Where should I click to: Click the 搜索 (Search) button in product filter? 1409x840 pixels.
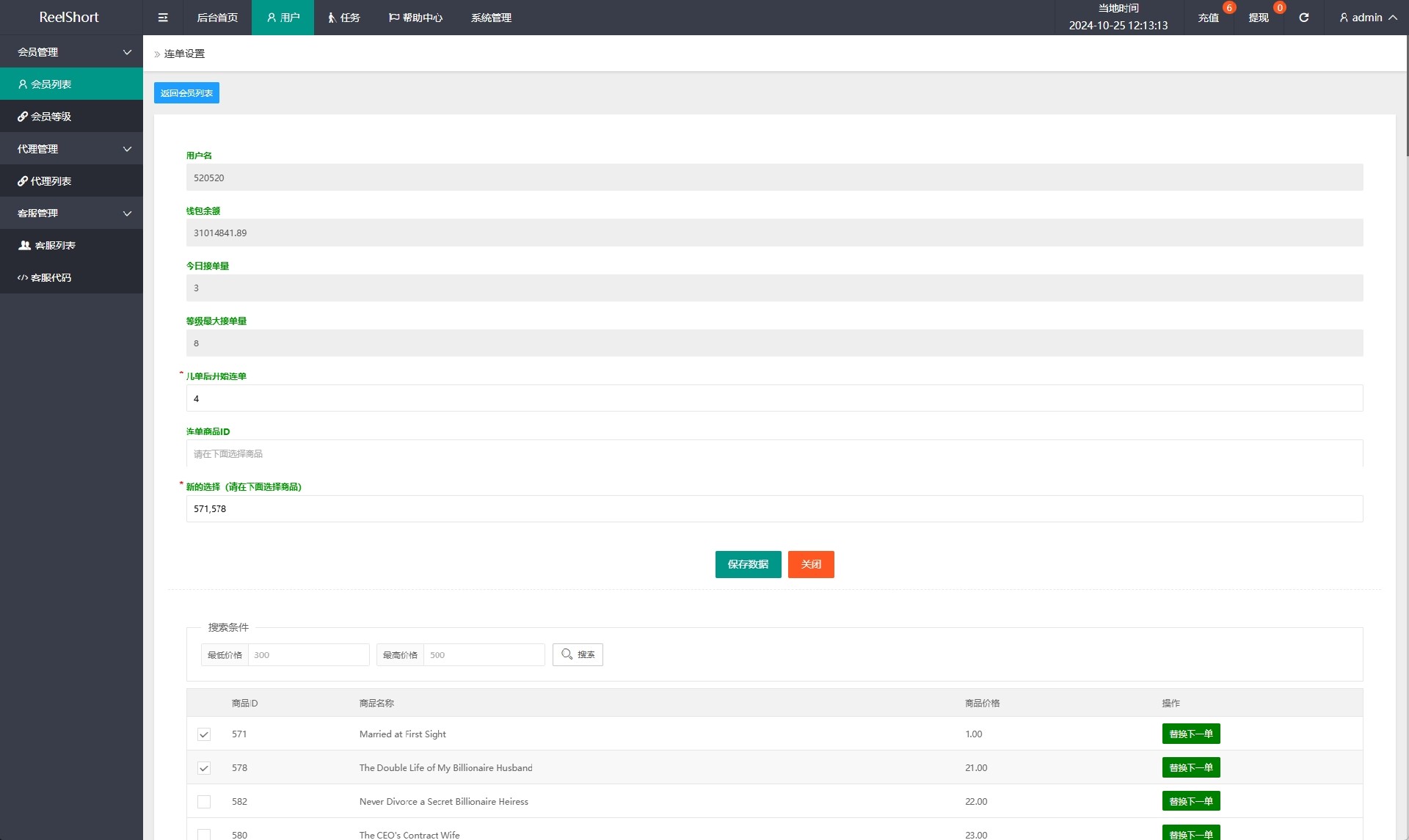(x=578, y=654)
